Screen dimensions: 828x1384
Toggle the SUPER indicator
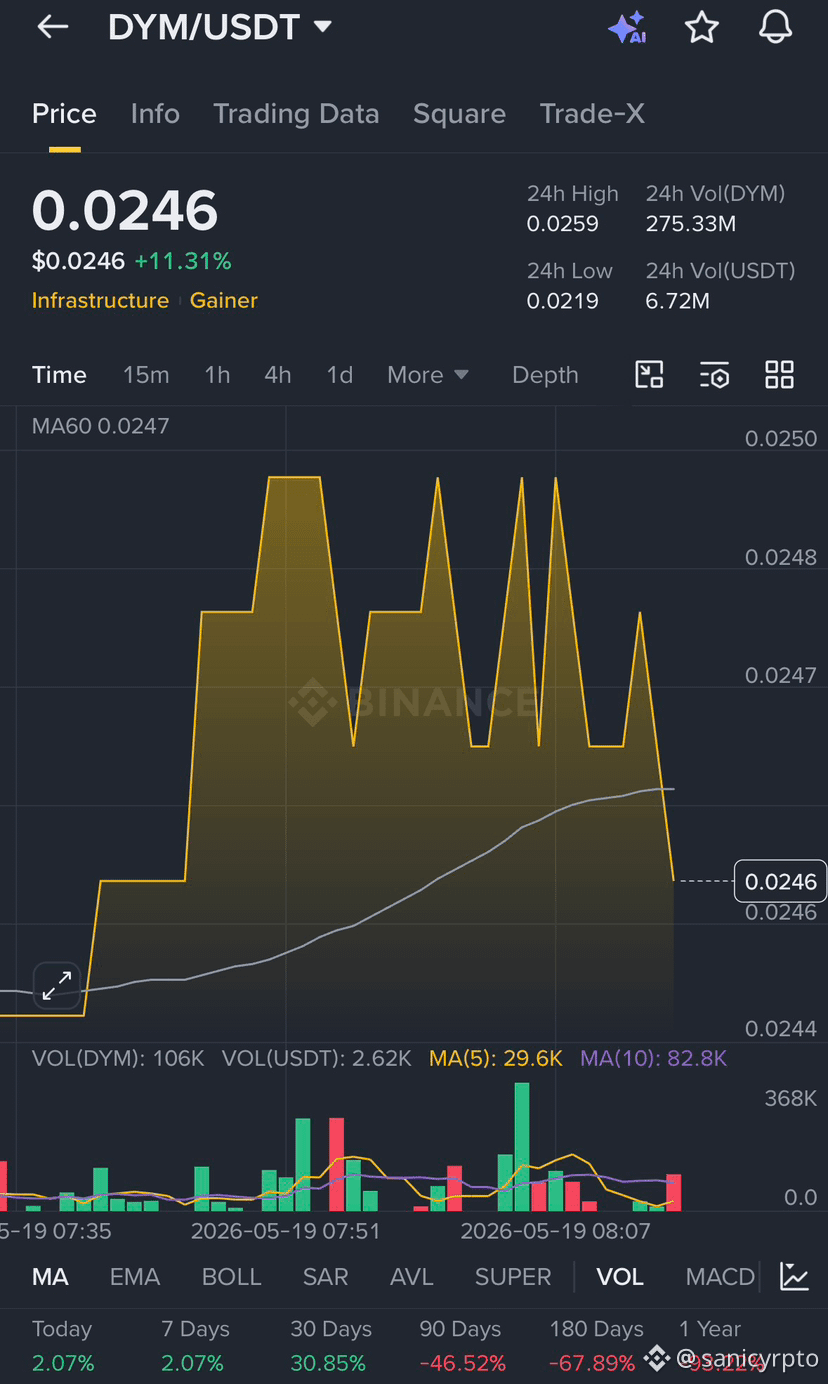click(513, 1277)
